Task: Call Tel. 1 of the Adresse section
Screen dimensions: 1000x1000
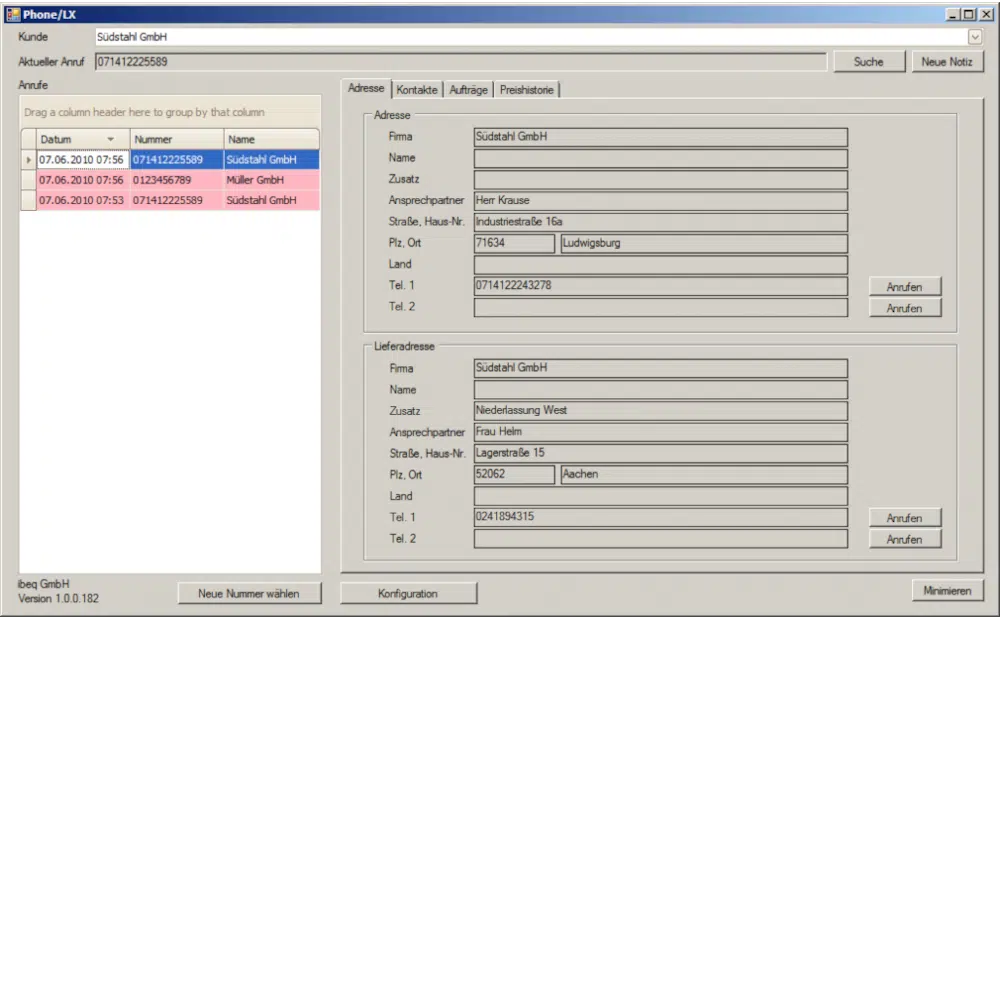Action: 904,287
